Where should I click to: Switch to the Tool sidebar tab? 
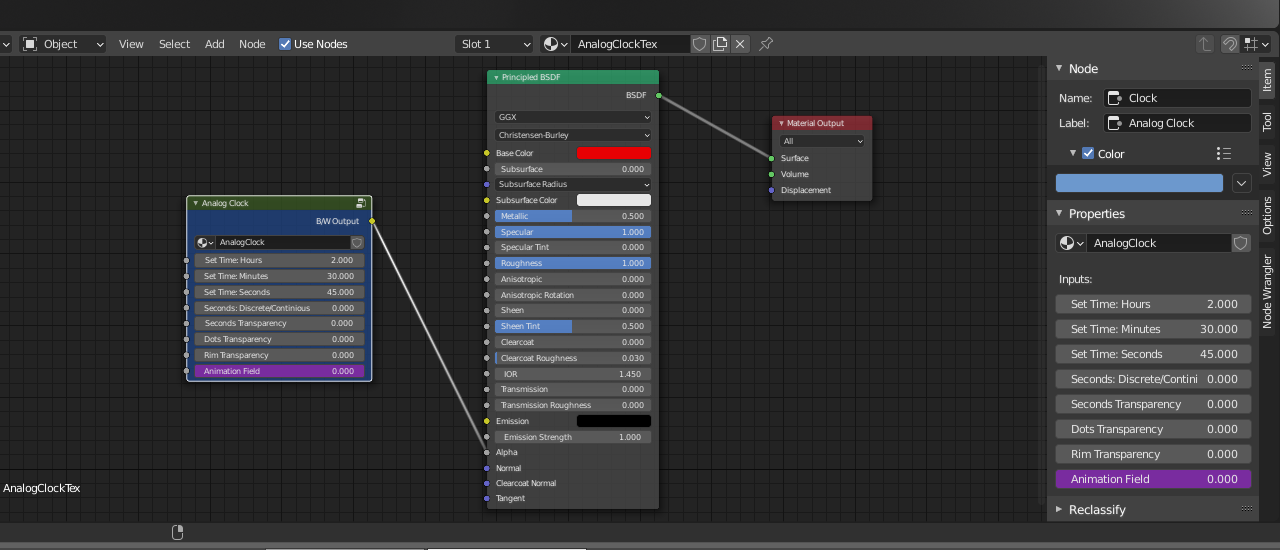1267,122
